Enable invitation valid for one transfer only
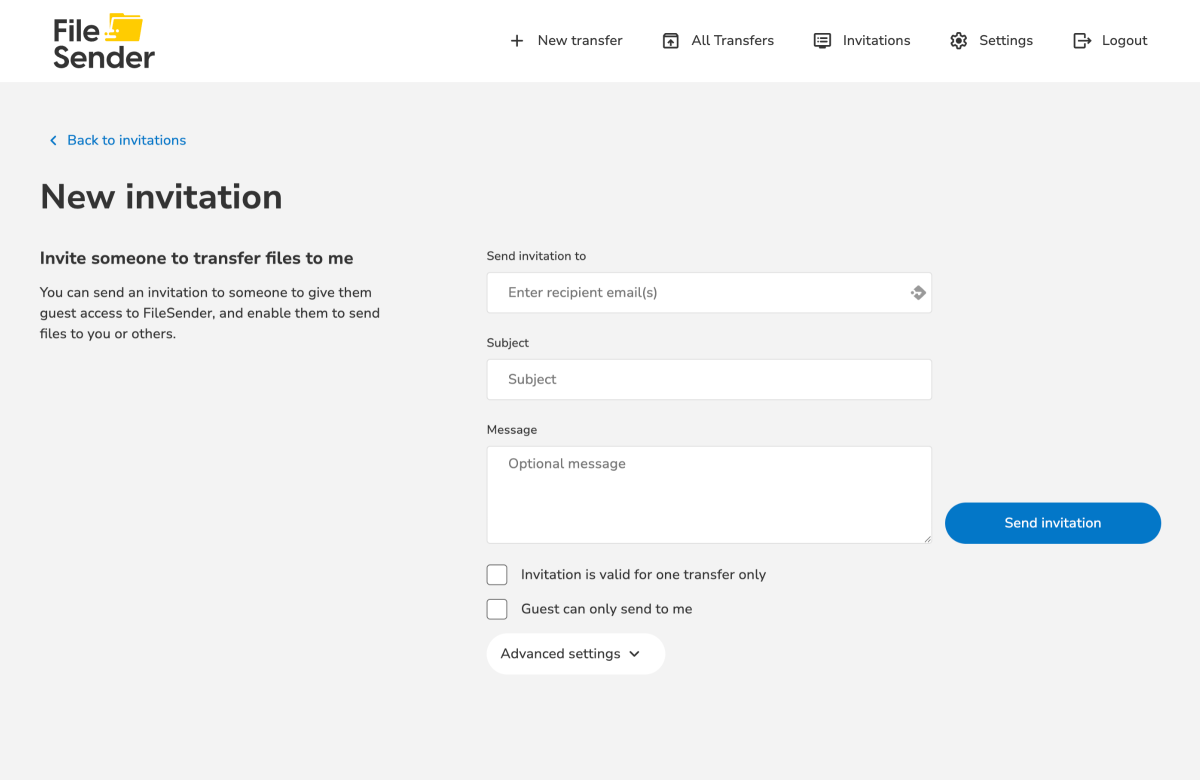1200x780 pixels. 497,575
